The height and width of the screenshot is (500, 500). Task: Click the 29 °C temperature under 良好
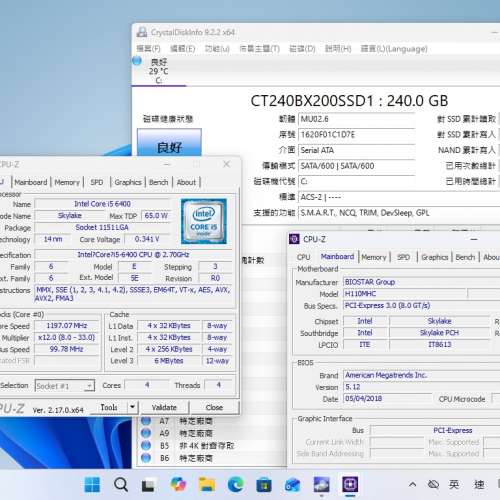159,71
